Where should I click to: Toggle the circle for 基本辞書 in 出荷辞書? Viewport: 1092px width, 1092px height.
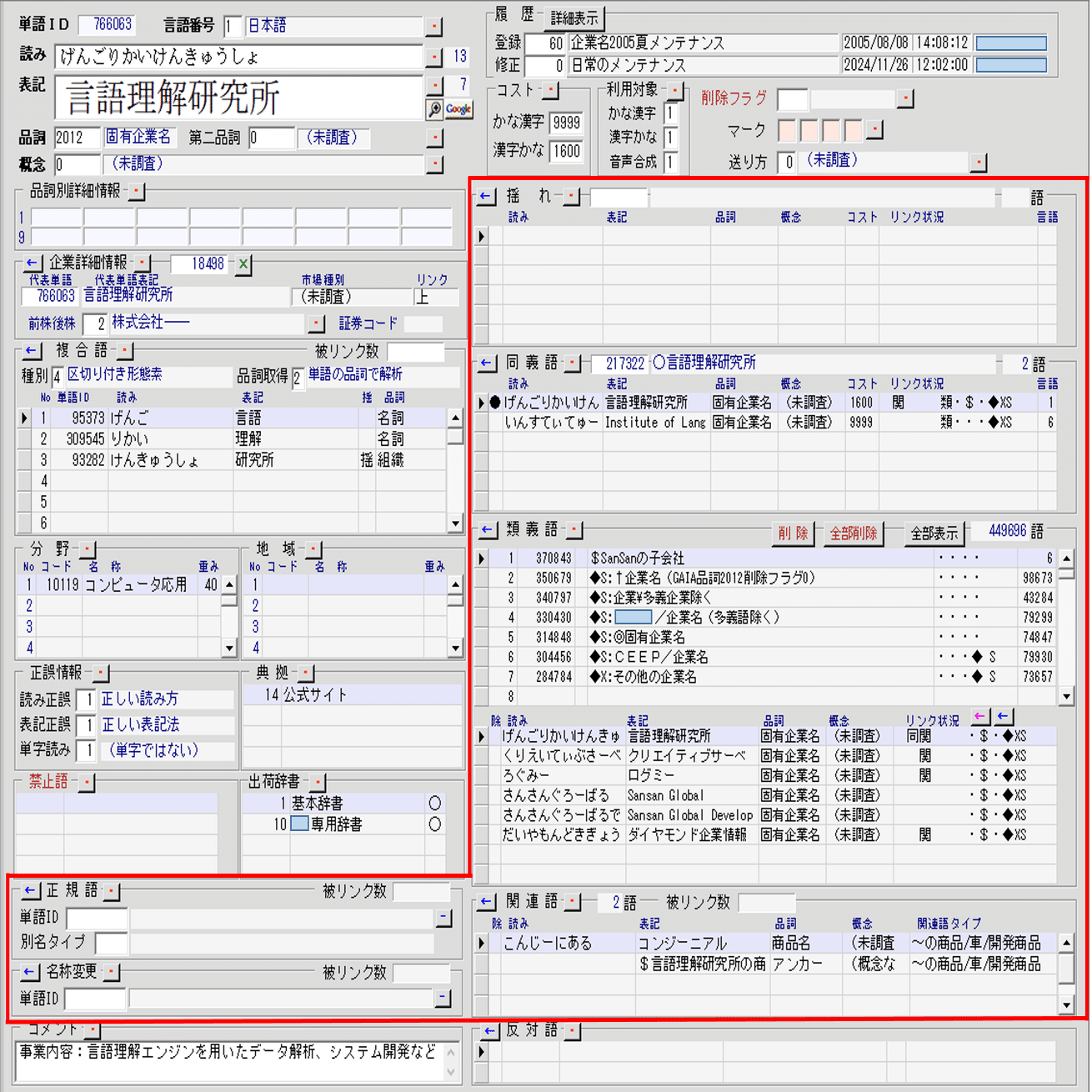click(434, 804)
